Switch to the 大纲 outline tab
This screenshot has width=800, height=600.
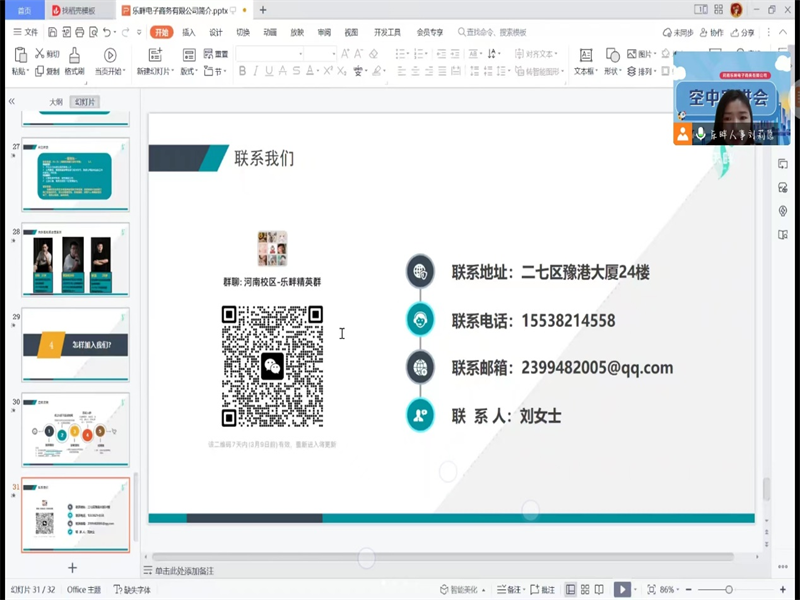point(56,102)
